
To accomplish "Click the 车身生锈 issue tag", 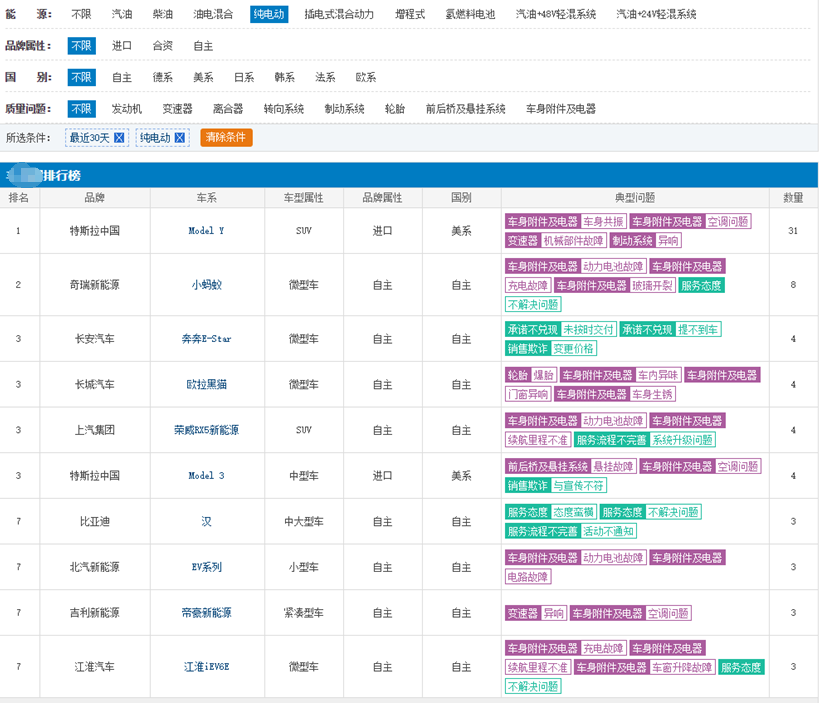I will (x=652, y=394).
